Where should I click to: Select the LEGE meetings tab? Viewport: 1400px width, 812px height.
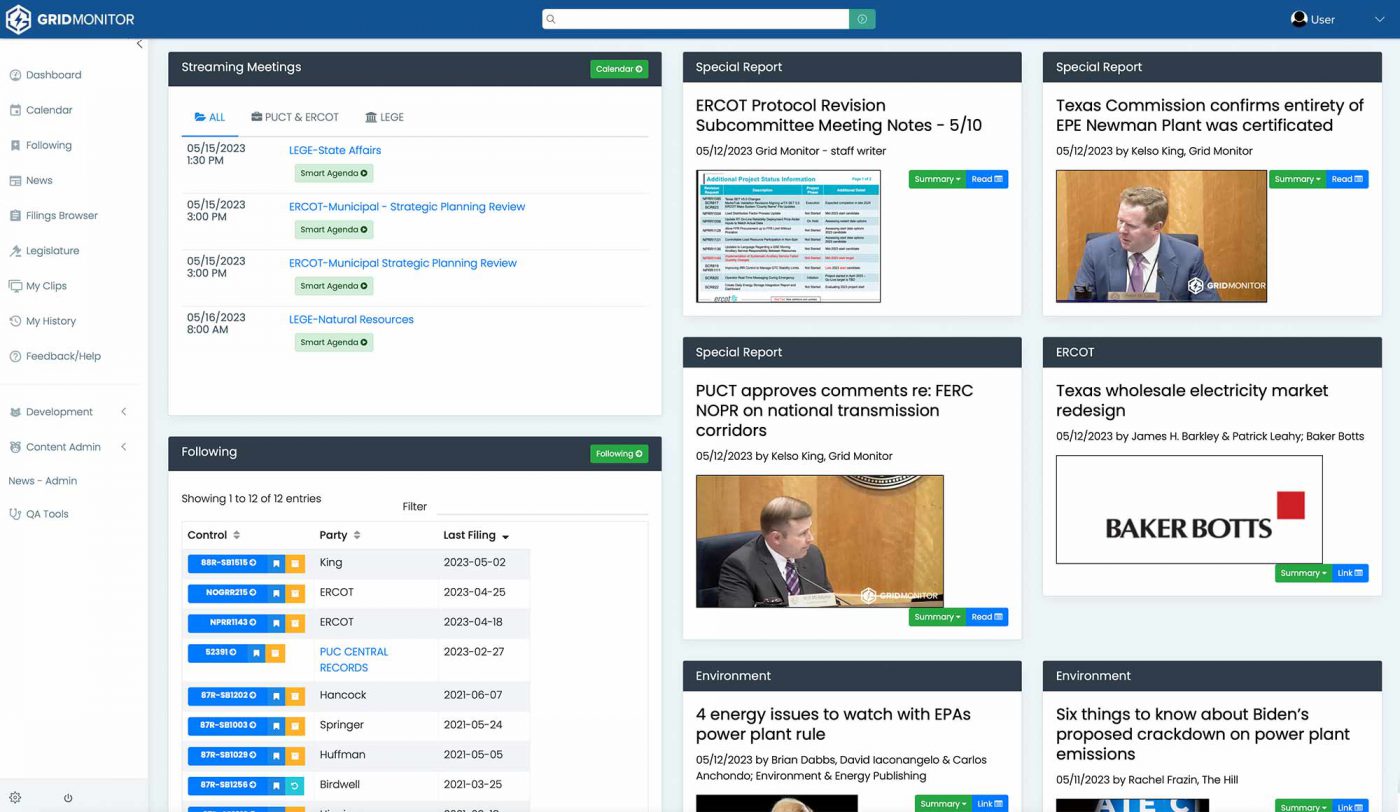[385, 117]
